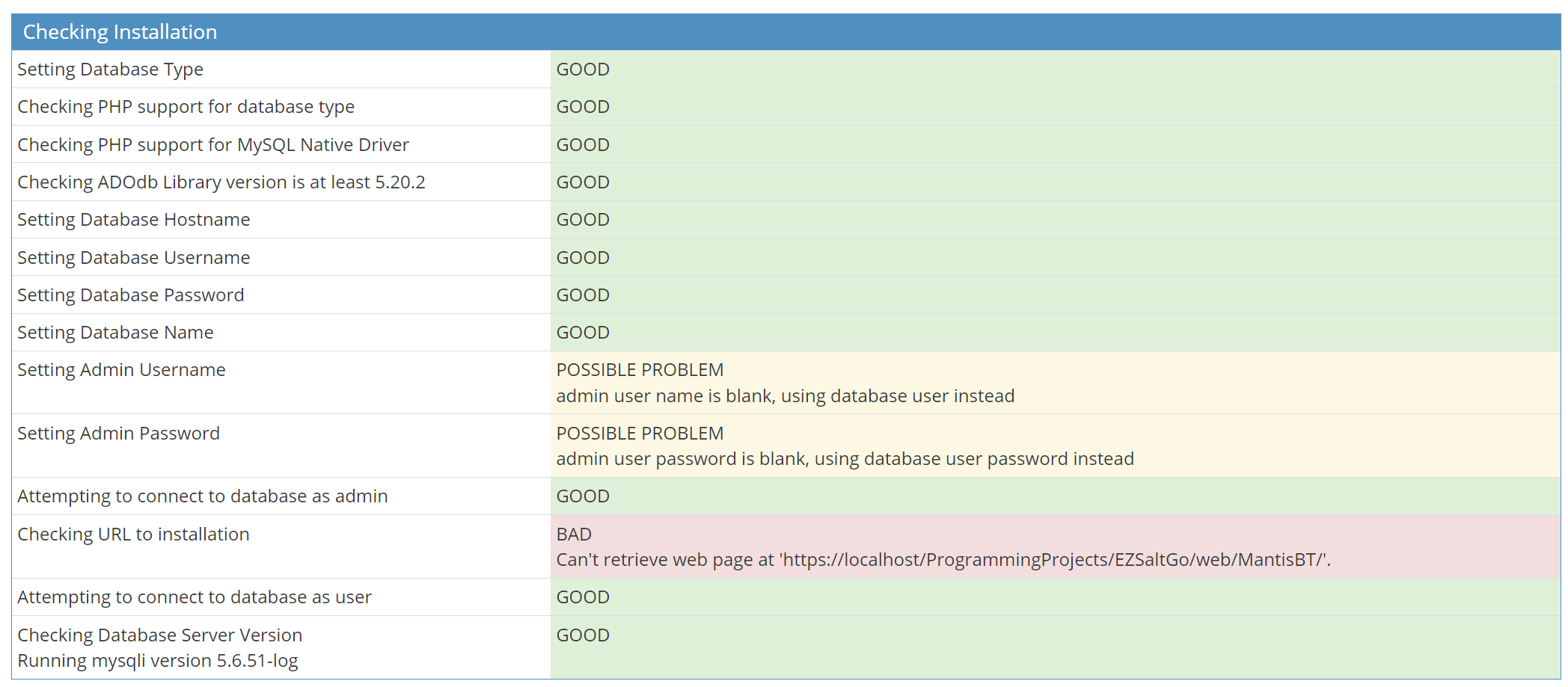Click the "admin user password is blank" warning
This screenshot has width=1568, height=687.
coord(845,459)
